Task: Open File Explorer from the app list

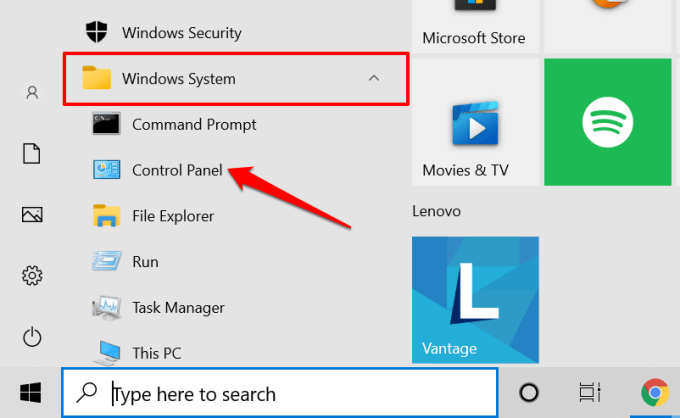Action: point(172,215)
